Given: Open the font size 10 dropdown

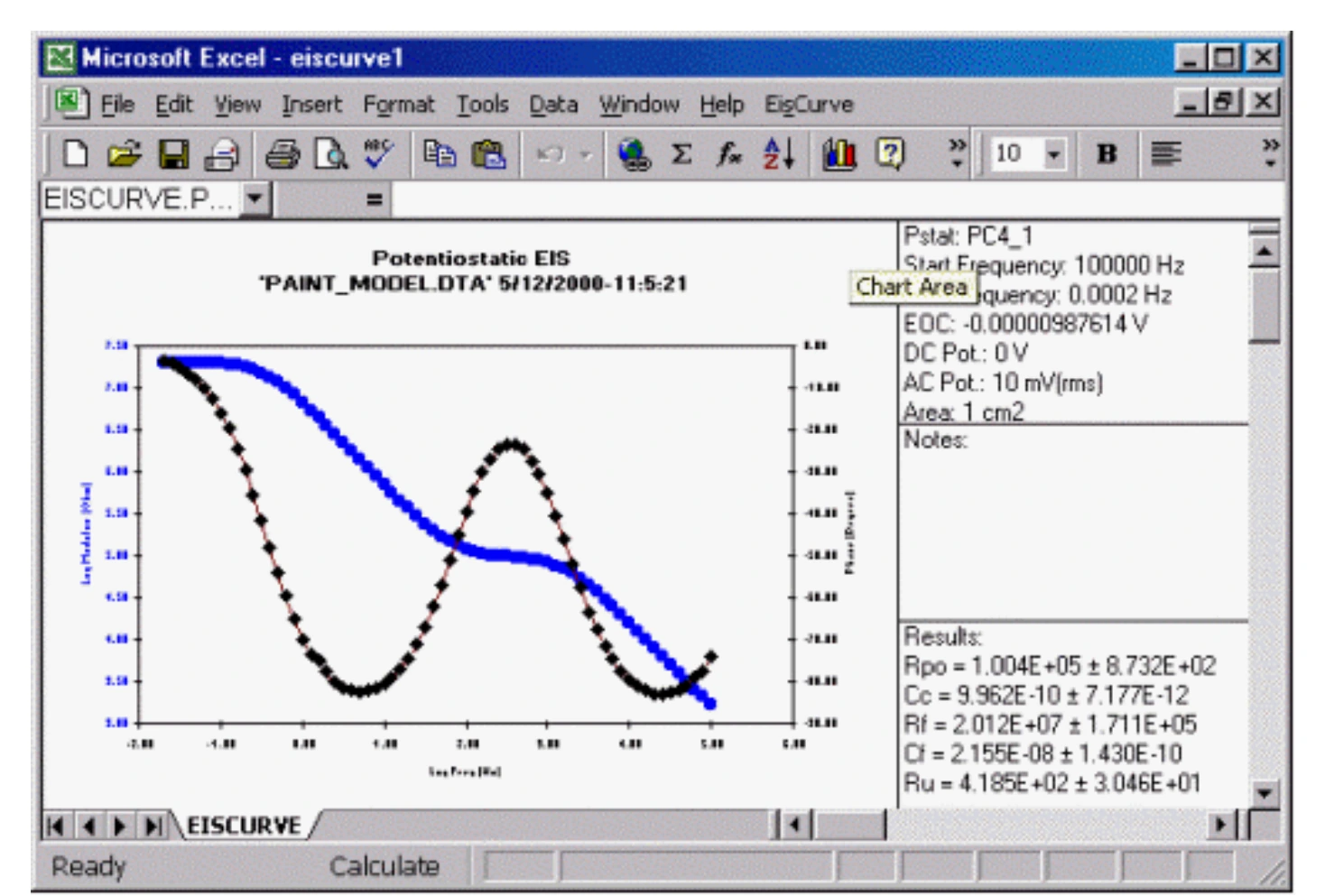Looking at the screenshot, I should 1053,154.
